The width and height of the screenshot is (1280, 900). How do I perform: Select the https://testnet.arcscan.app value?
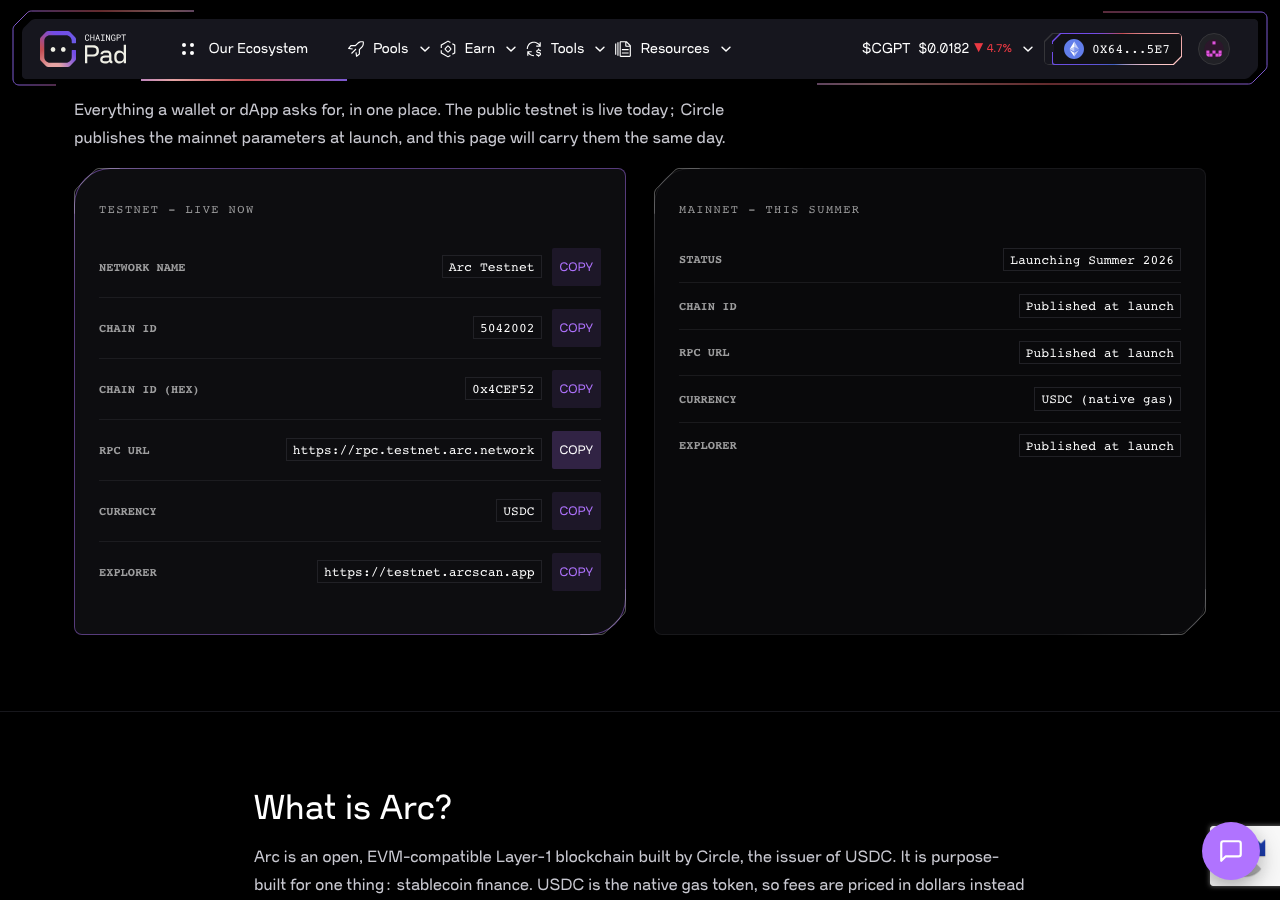[x=430, y=572]
